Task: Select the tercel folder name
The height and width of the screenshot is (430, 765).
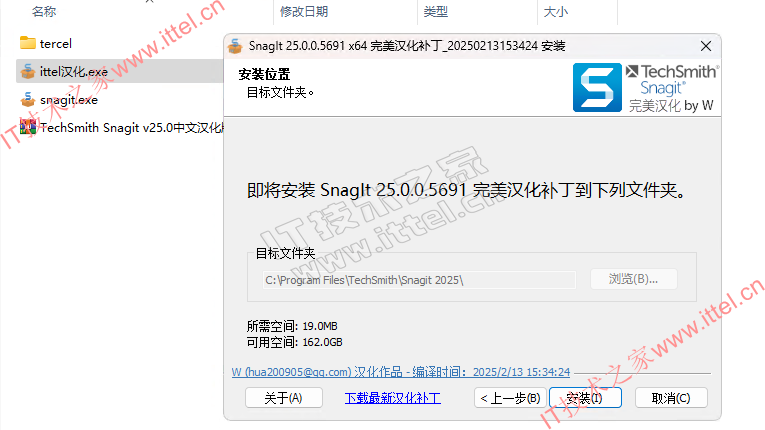Action: click(56, 43)
